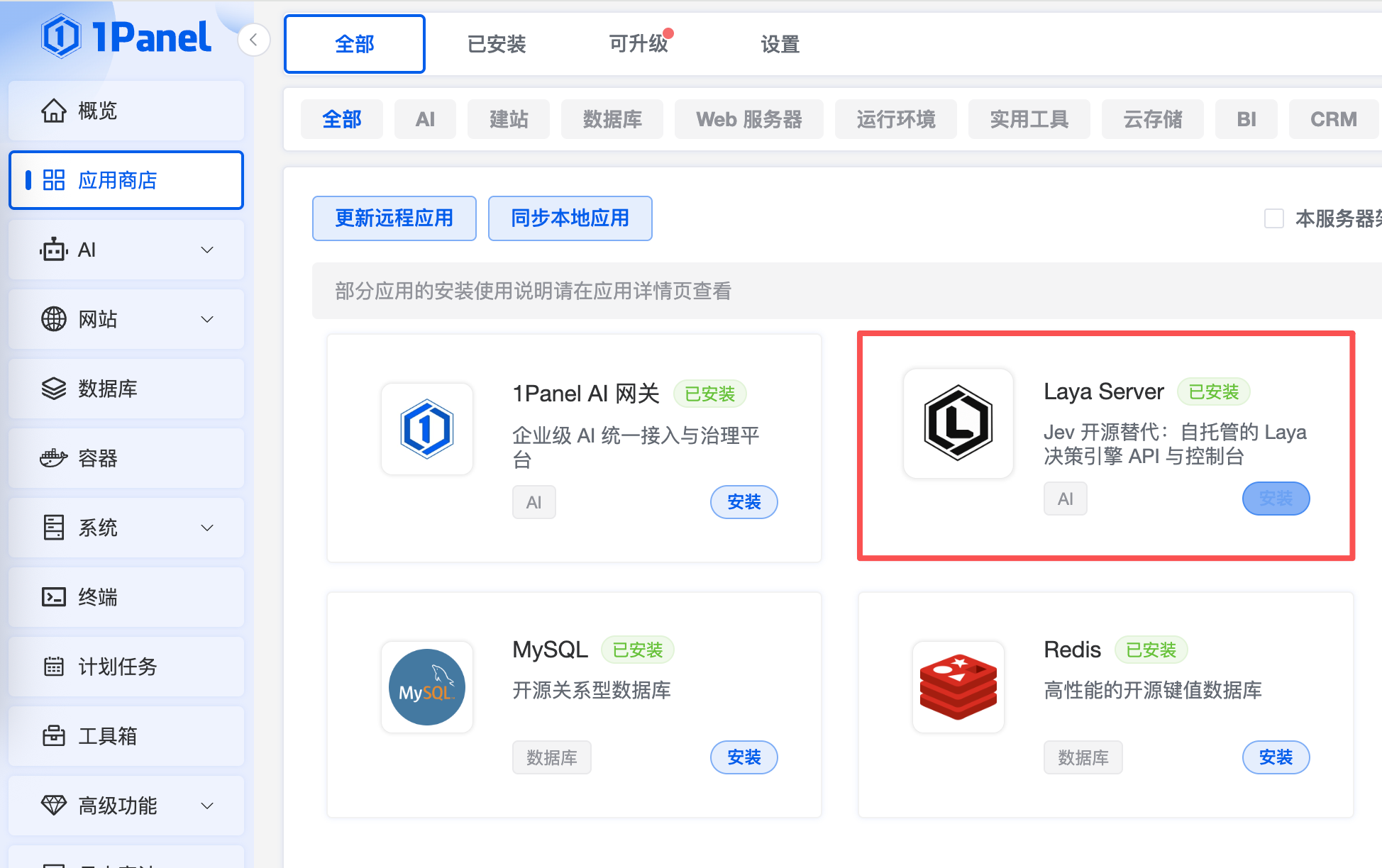Click the 更新远程应用 button
Screen dimensions: 1382x868
394,218
